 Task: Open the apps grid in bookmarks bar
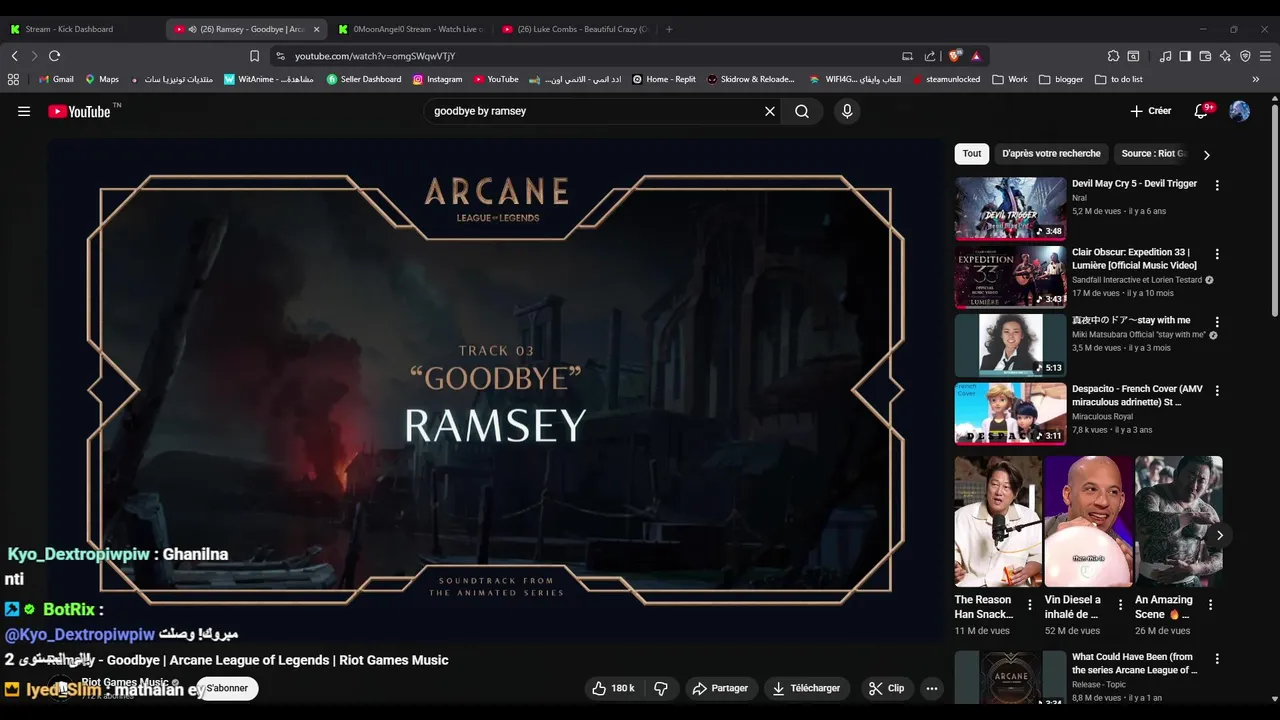13,79
